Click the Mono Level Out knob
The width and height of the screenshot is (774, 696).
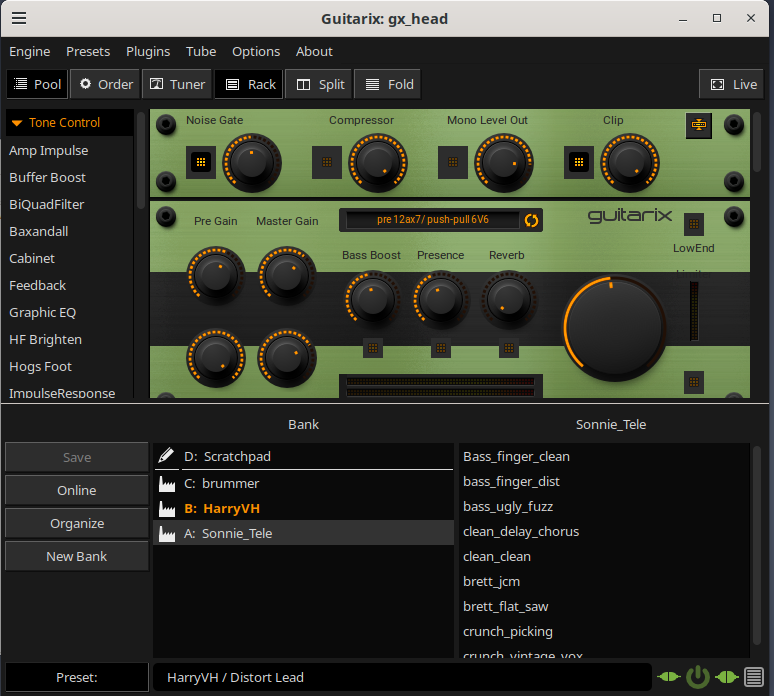503,162
